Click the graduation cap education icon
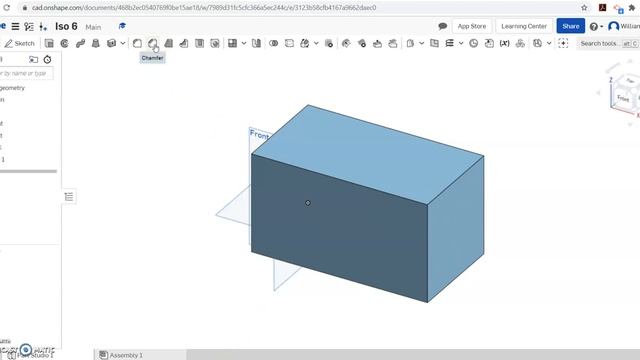Image resolution: width=640 pixels, height=360 pixels. tap(122, 26)
